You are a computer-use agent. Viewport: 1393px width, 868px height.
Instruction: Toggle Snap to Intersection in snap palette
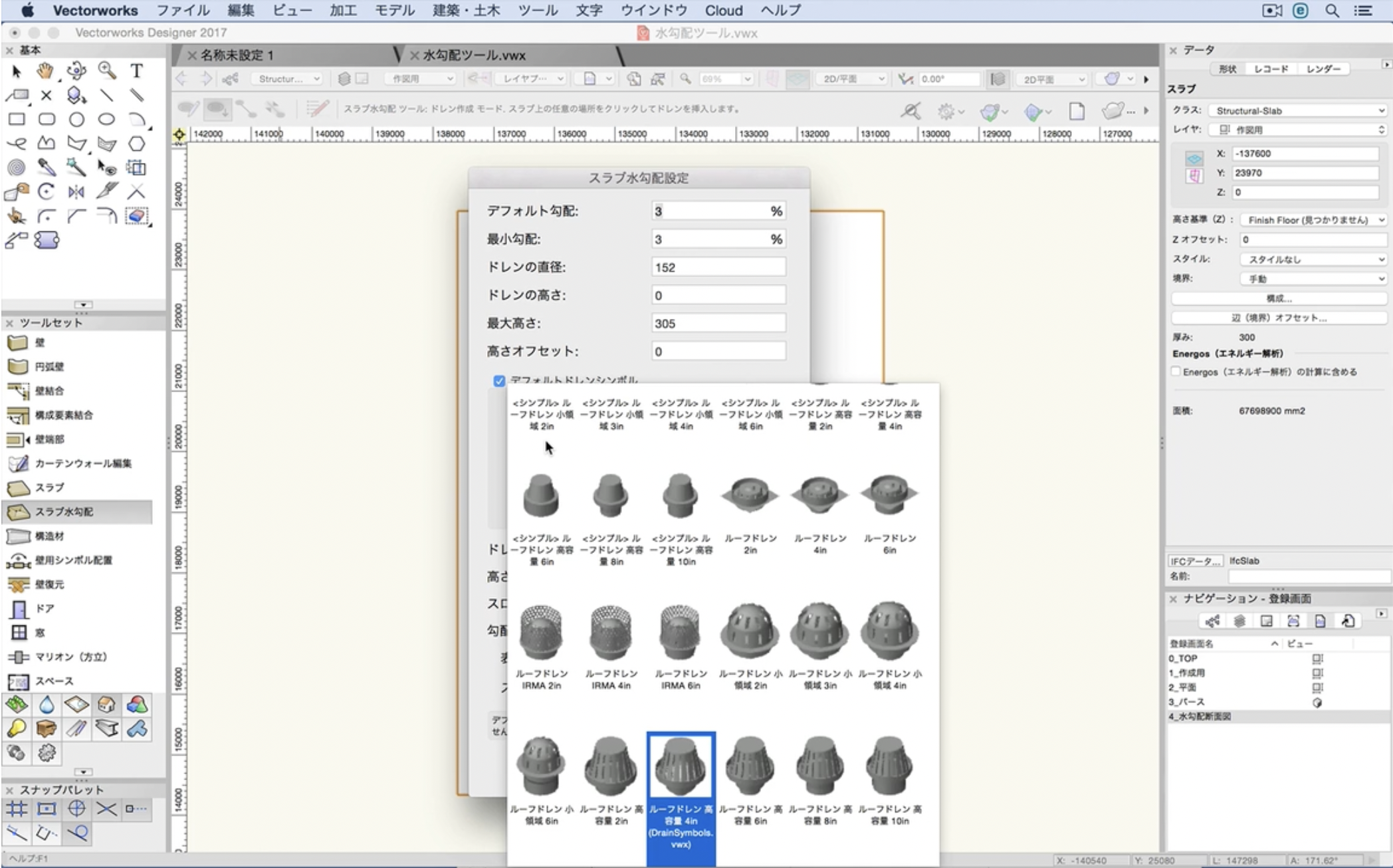[x=106, y=809]
